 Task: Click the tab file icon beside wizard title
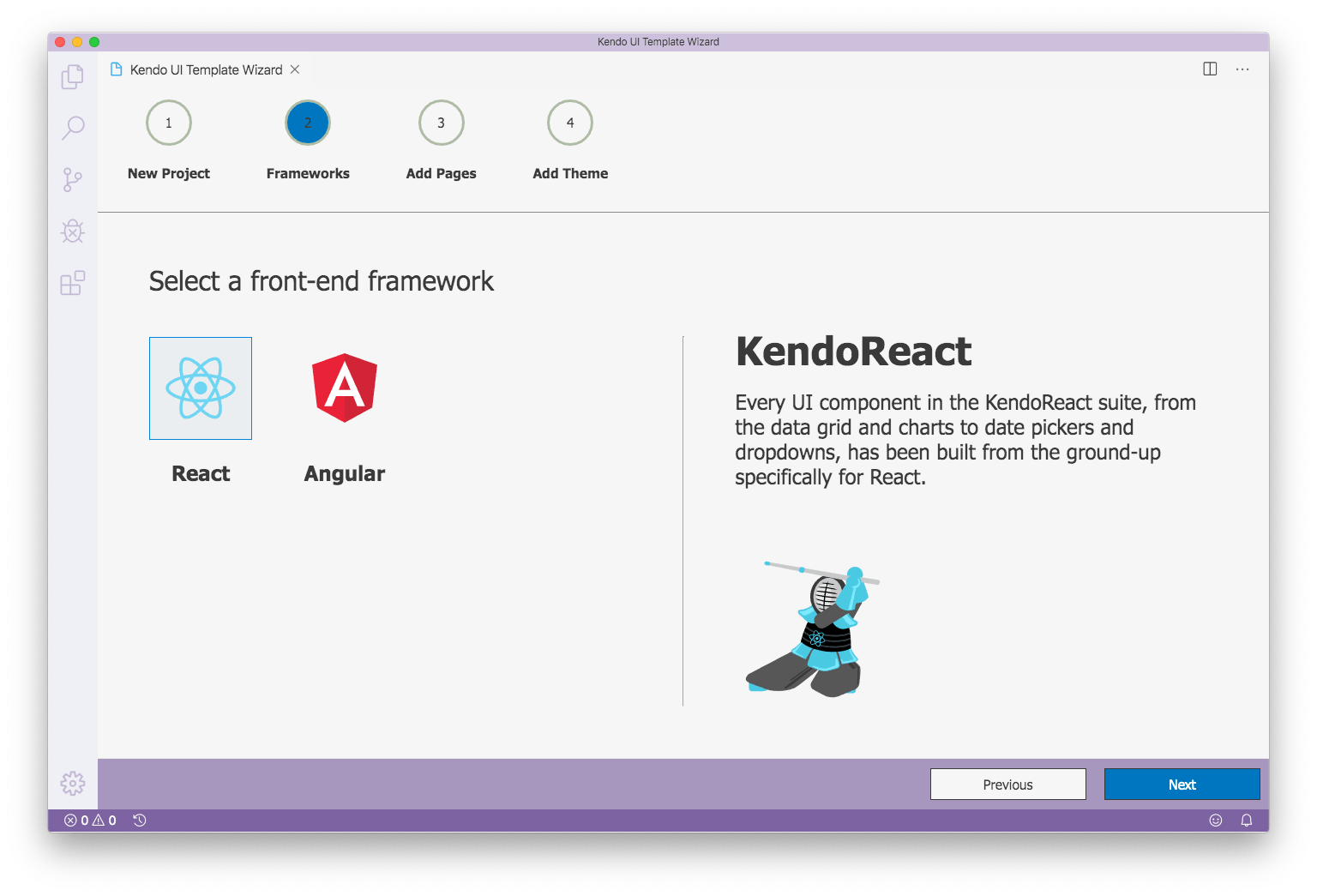pos(117,69)
